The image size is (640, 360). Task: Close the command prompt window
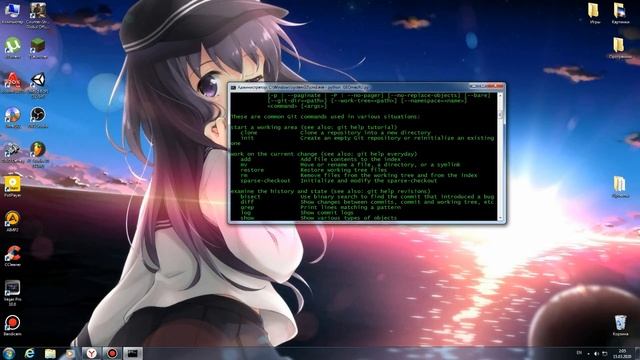click(x=496, y=86)
